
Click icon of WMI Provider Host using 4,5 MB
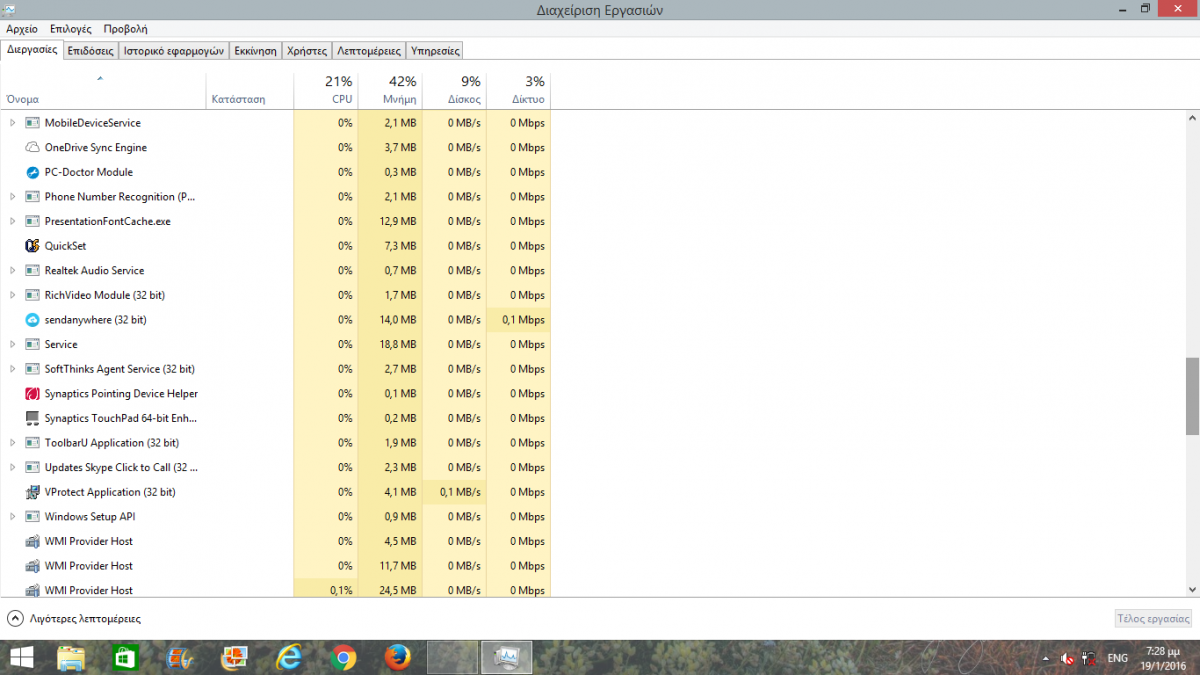pos(32,541)
